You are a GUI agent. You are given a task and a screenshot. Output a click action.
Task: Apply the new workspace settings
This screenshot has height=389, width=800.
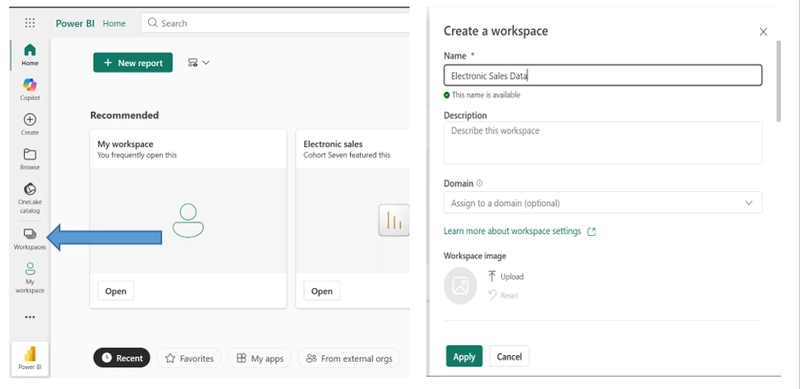(x=464, y=356)
